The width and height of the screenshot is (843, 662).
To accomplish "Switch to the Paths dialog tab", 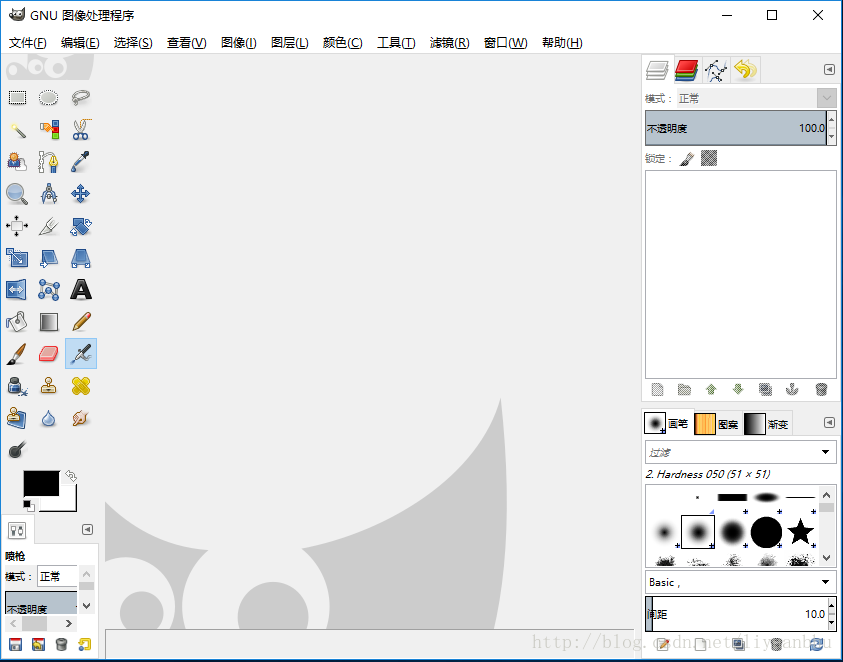I will tap(716, 70).
